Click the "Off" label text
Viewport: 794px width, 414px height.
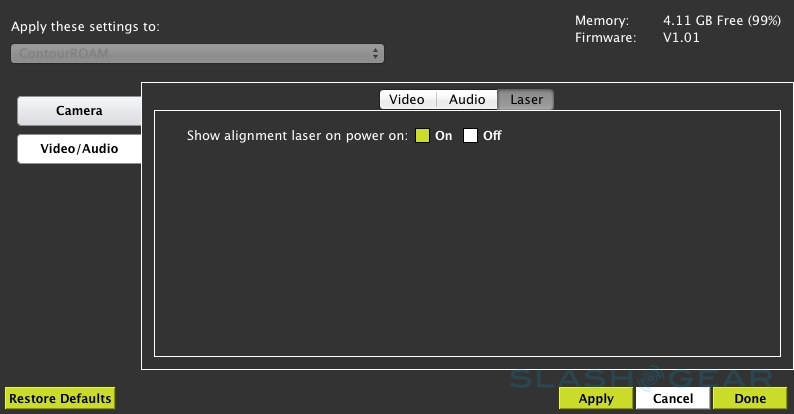492,136
